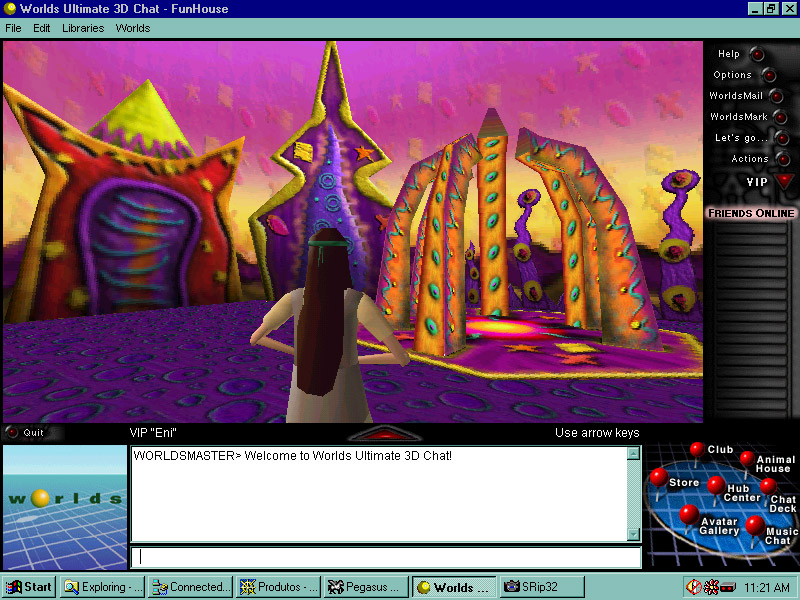800x600 pixels.
Task: Open the Worlds menu
Action: 133,28
